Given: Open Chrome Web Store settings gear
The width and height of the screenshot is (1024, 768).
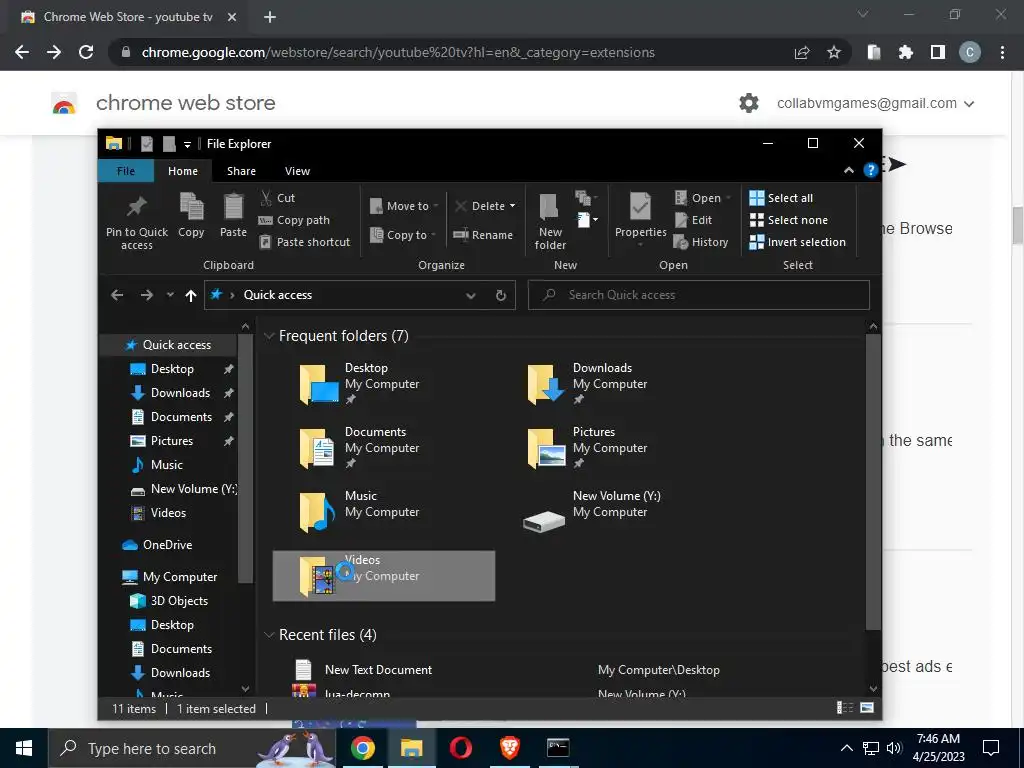Looking at the screenshot, I should coord(749,103).
